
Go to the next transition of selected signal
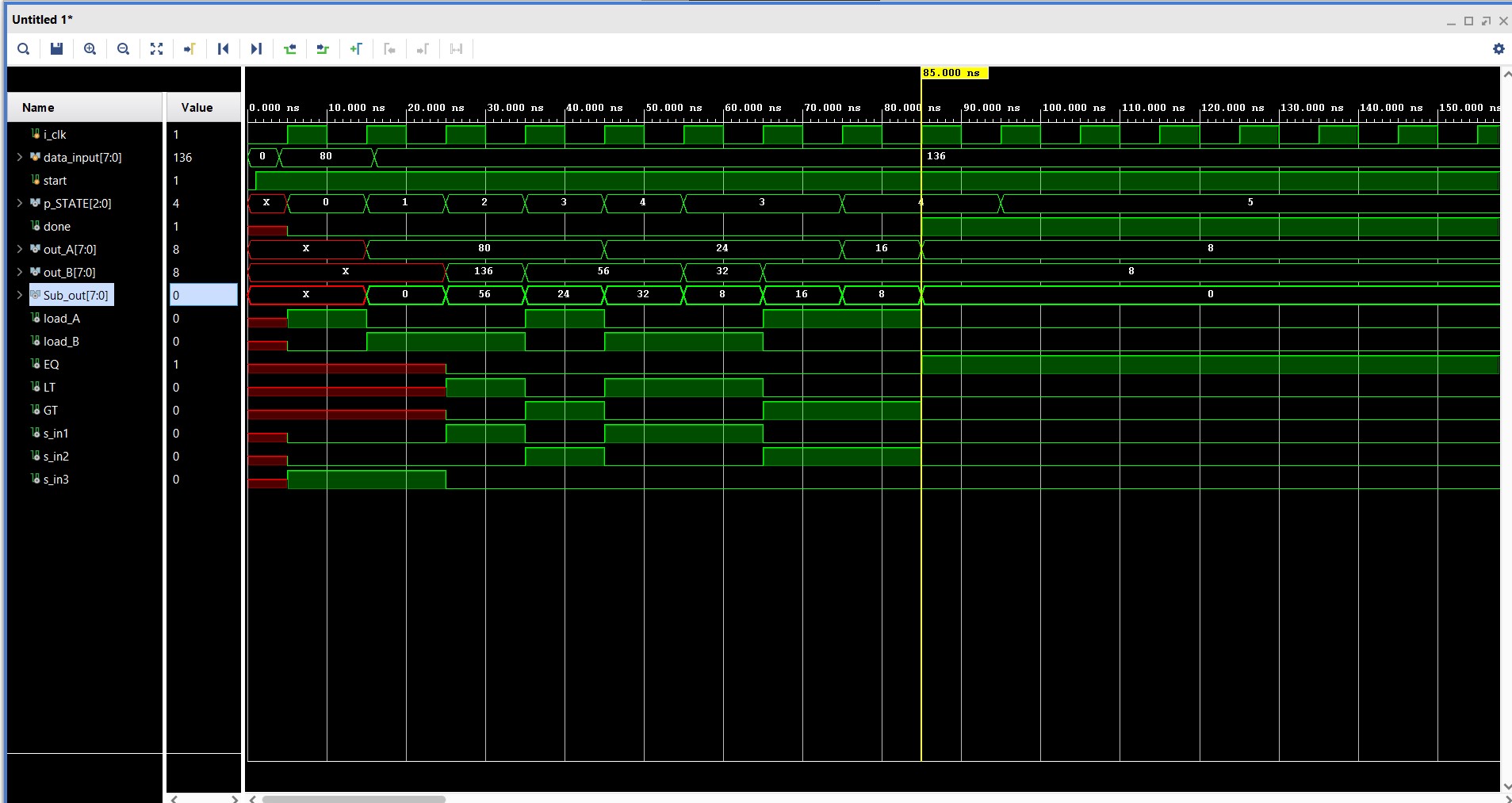coord(322,48)
